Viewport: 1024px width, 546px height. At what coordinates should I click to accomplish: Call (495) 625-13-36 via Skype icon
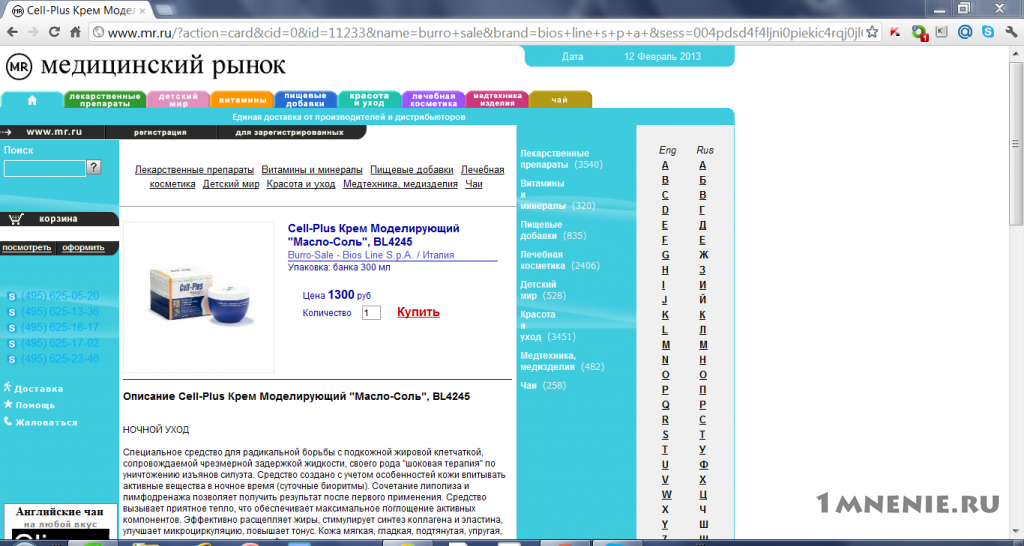point(11,312)
